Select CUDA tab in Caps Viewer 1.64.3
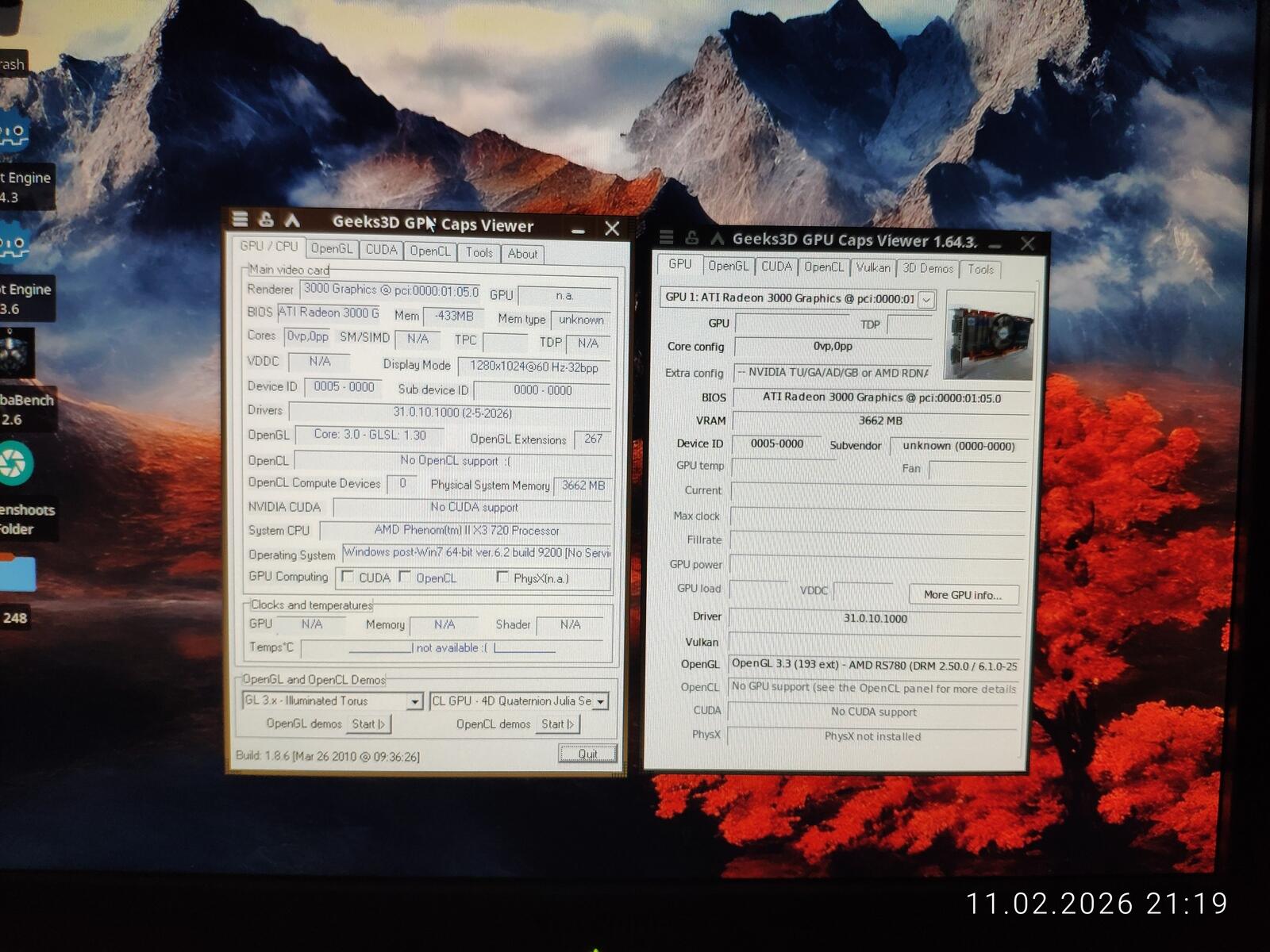 pos(776,267)
